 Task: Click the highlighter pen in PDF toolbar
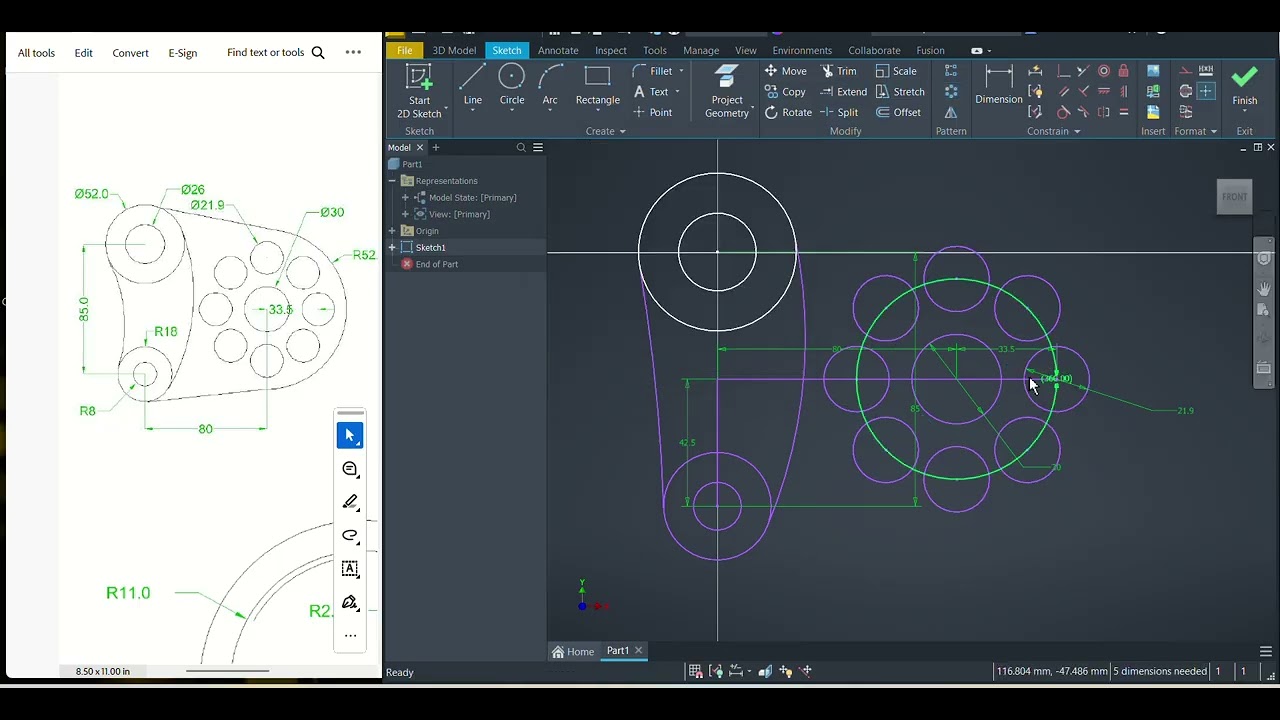350,502
